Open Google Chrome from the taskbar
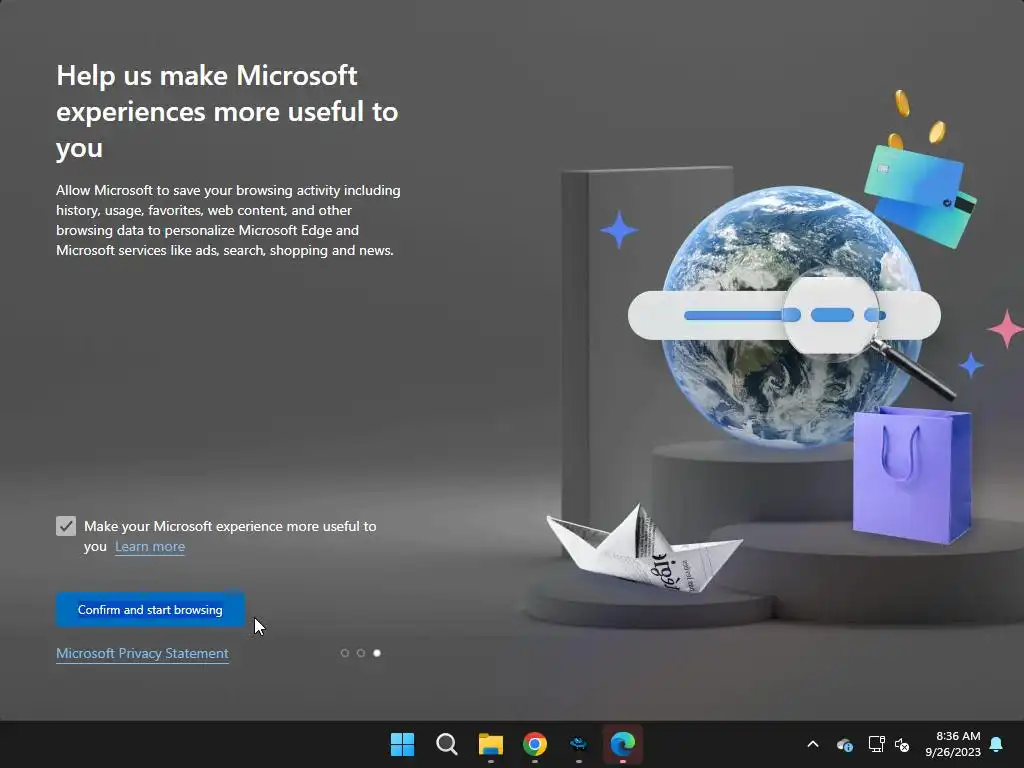The image size is (1024, 768). (x=535, y=744)
